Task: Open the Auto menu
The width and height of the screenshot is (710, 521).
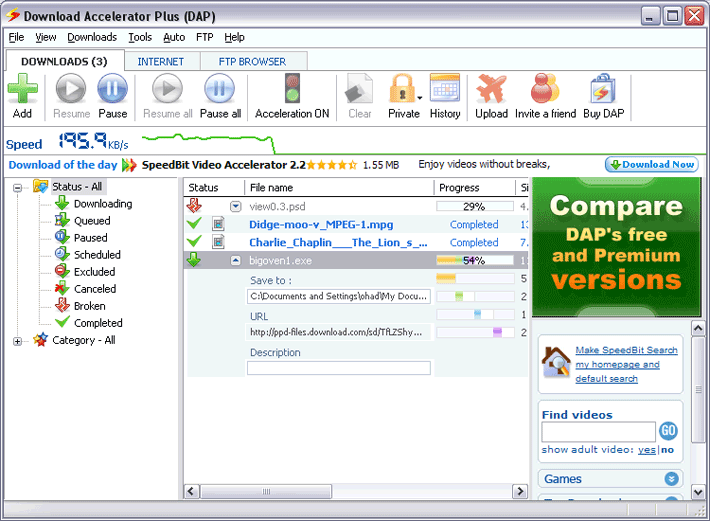Action: click(x=174, y=37)
